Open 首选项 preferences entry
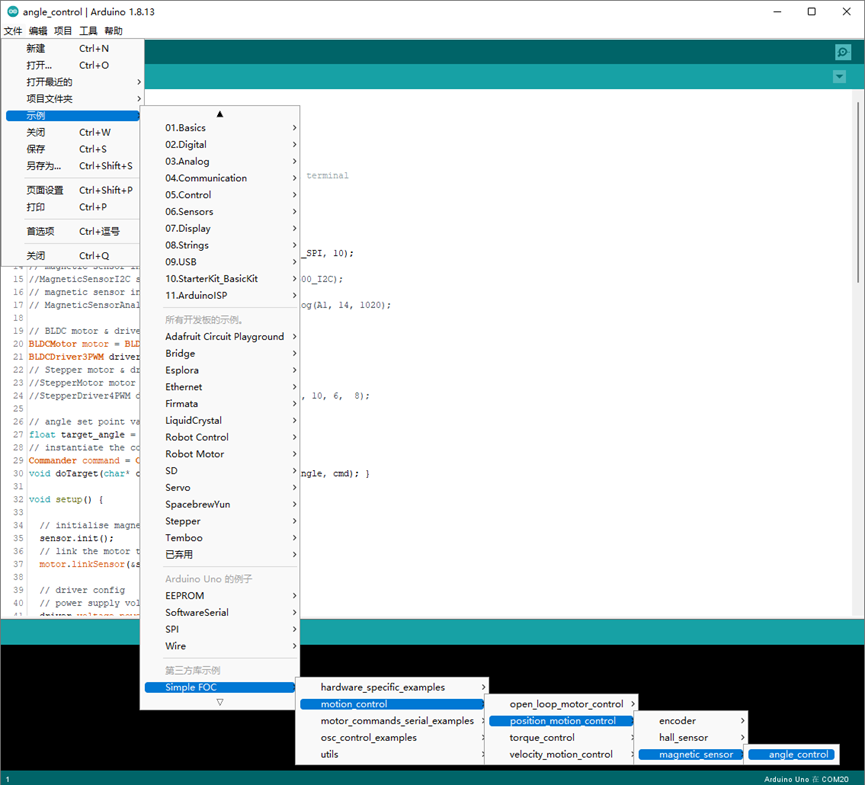Image resolution: width=865 pixels, height=785 pixels. 72,231
